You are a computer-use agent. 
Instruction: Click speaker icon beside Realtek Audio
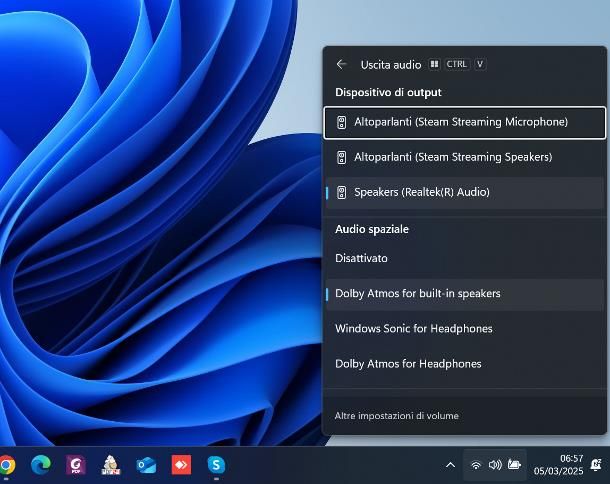point(342,193)
